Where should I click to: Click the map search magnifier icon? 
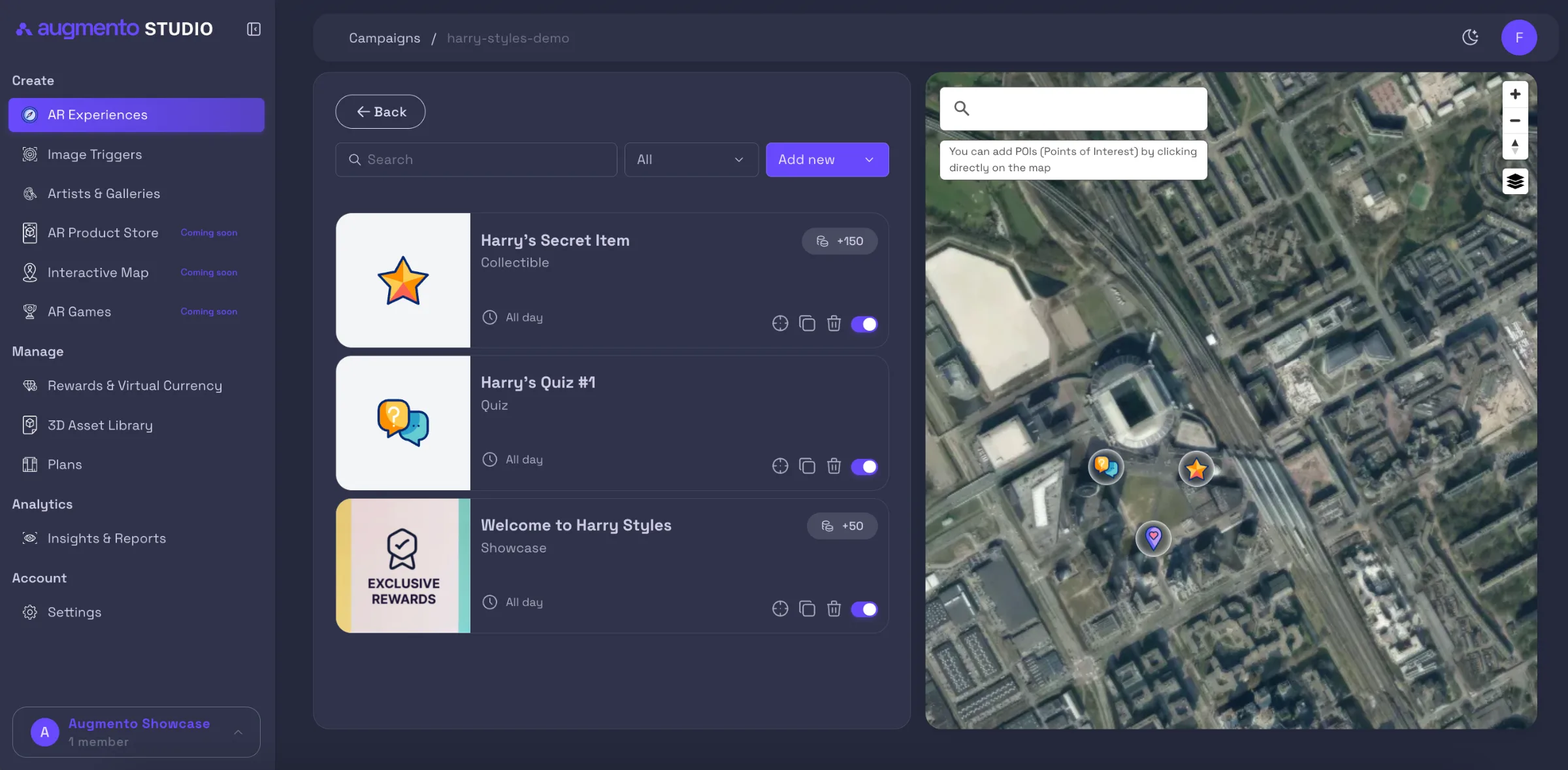pyautogui.click(x=961, y=109)
